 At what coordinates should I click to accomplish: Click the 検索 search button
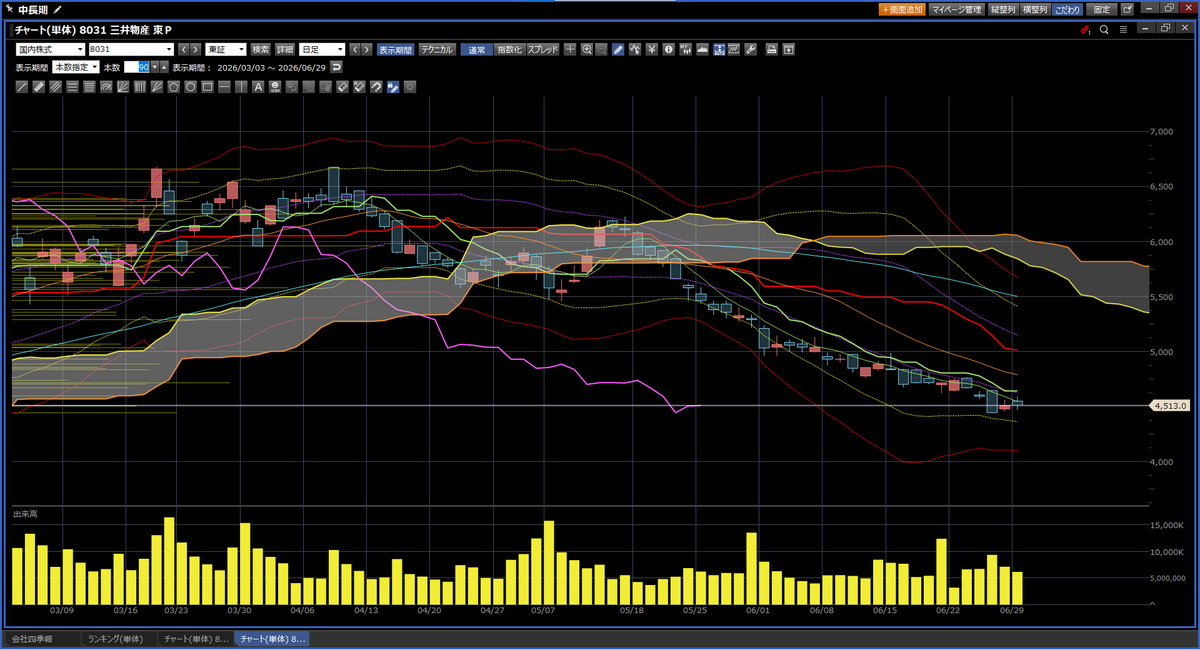click(x=261, y=49)
